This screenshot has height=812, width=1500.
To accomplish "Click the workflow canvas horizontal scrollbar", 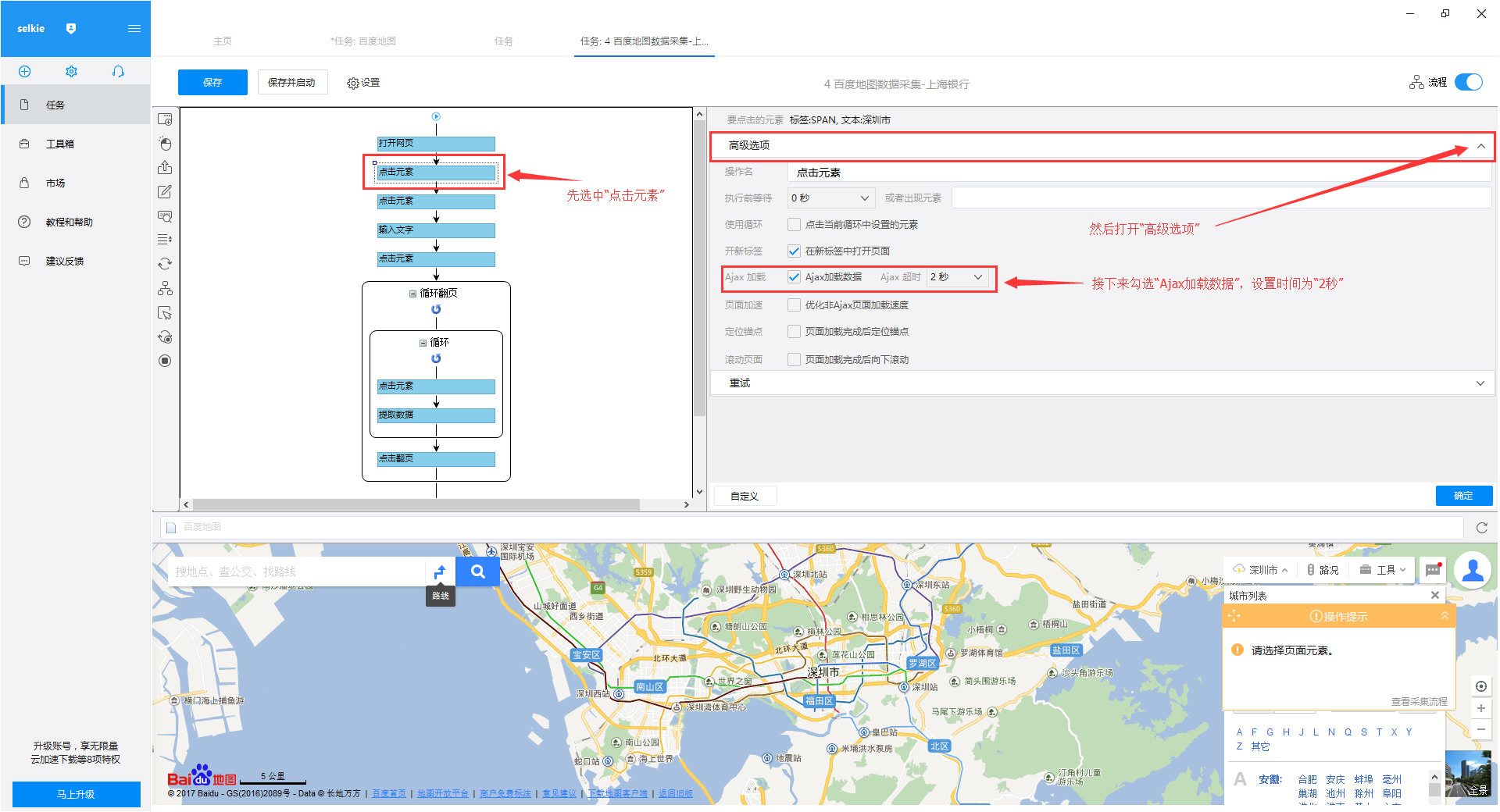I will click(416, 505).
